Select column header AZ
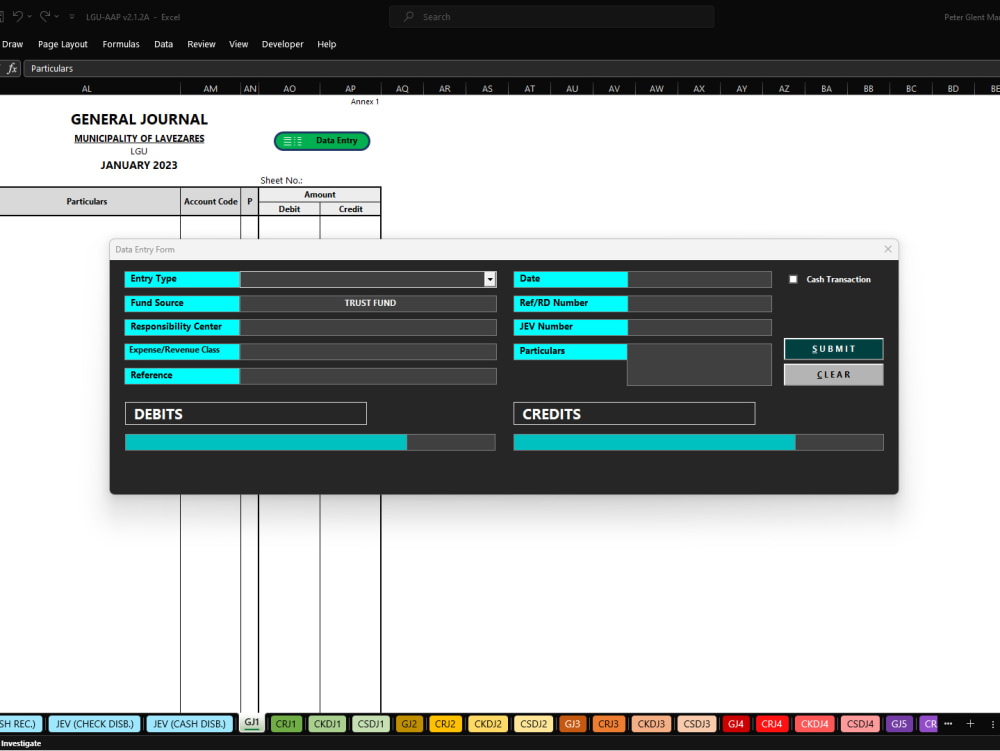Image resolution: width=1000 pixels, height=751 pixels. [x=784, y=89]
